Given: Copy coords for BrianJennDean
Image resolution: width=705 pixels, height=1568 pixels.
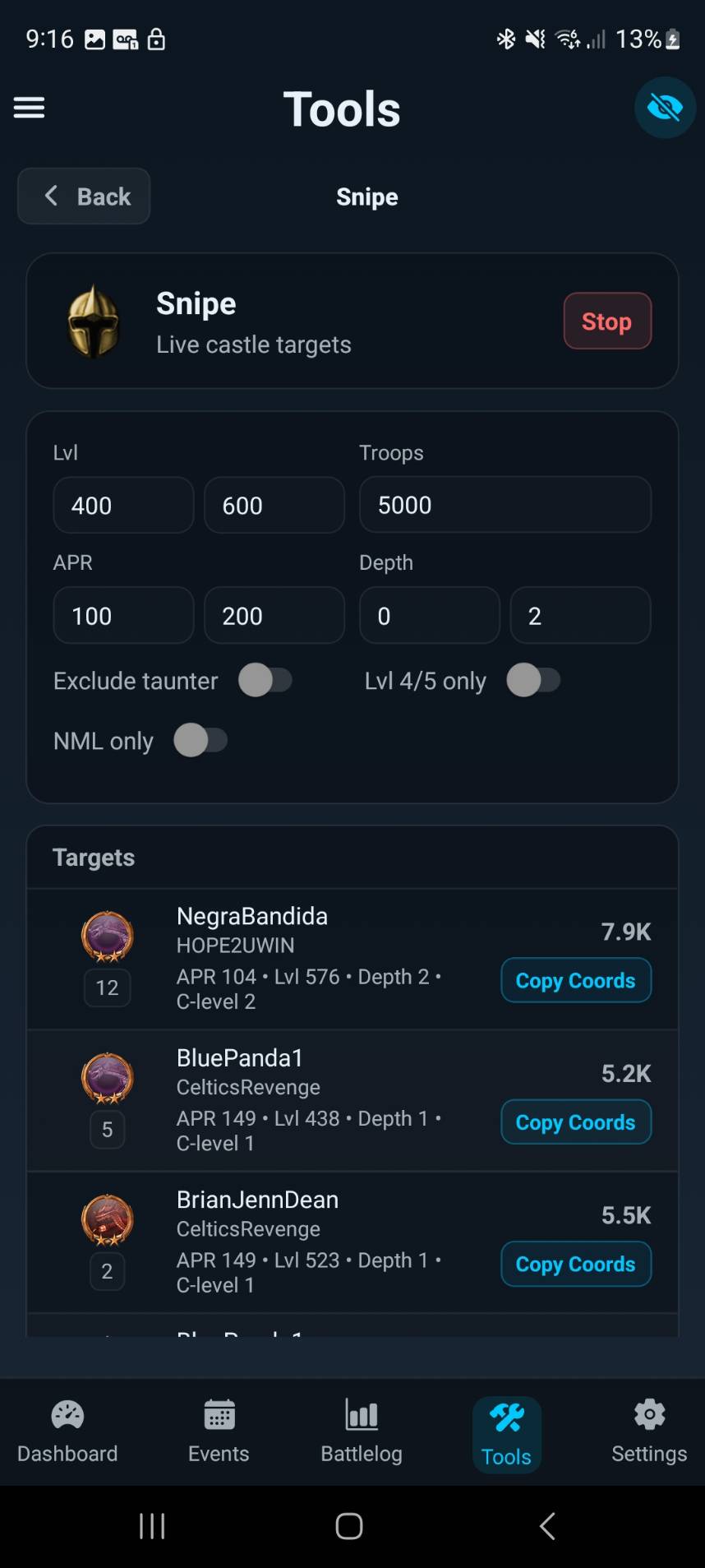Looking at the screenshot, I should 575,1264.
